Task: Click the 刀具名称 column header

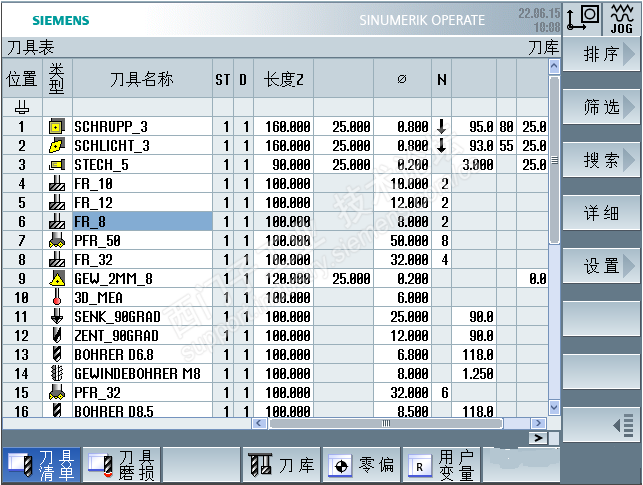Action: [x=141, y=79]
